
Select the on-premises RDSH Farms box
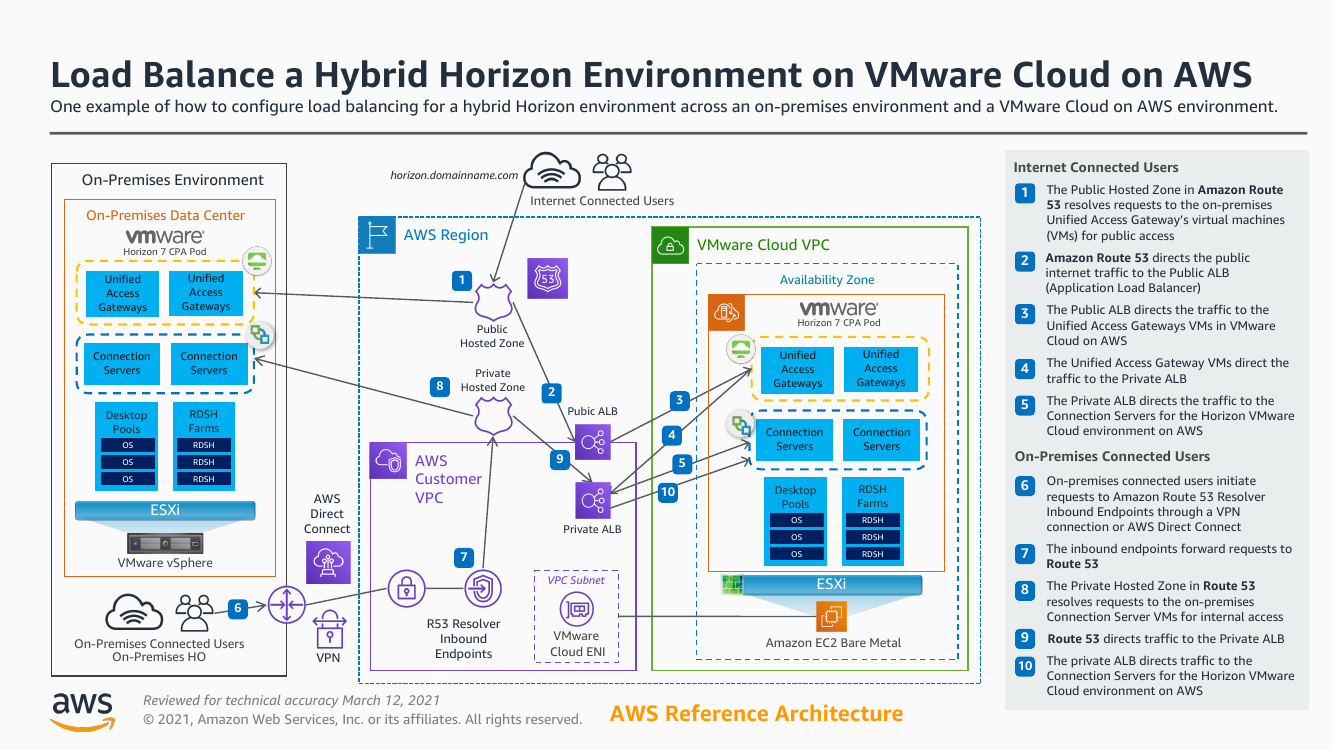204,445
